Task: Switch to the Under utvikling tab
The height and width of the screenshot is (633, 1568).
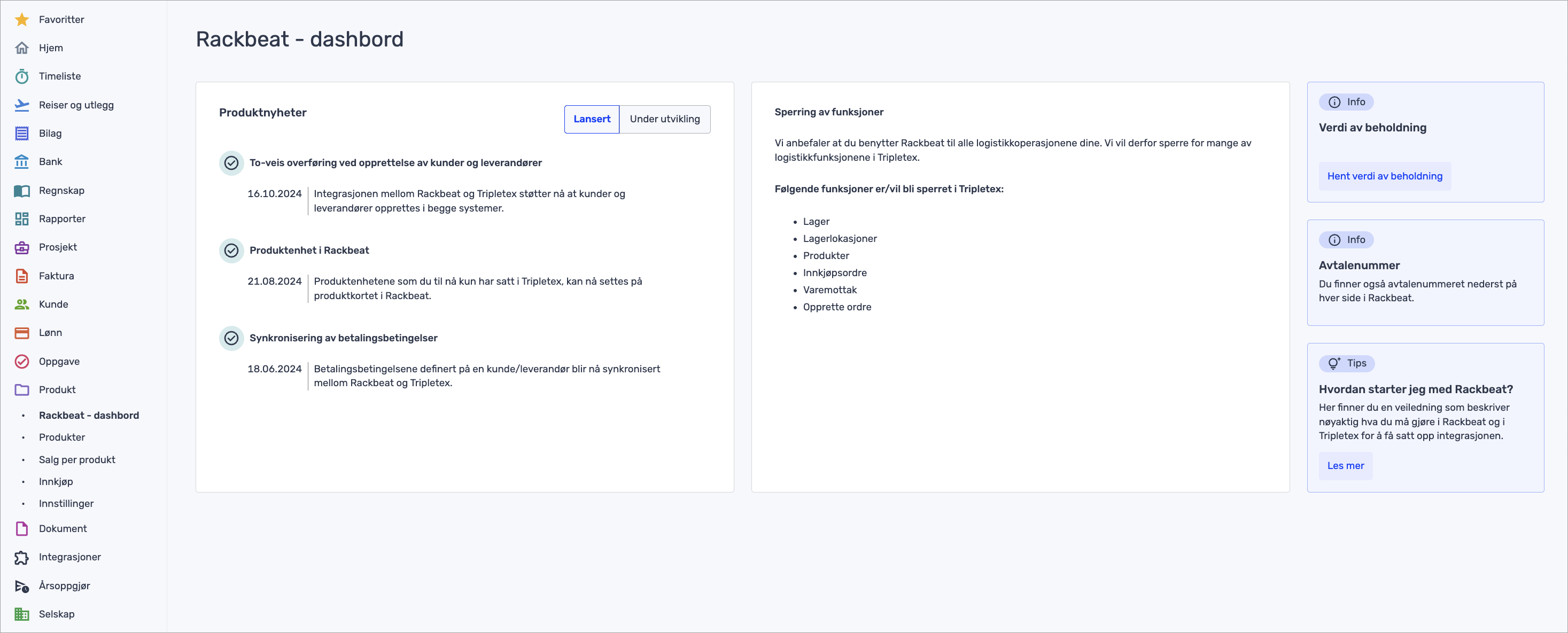Action: [665, 119]
